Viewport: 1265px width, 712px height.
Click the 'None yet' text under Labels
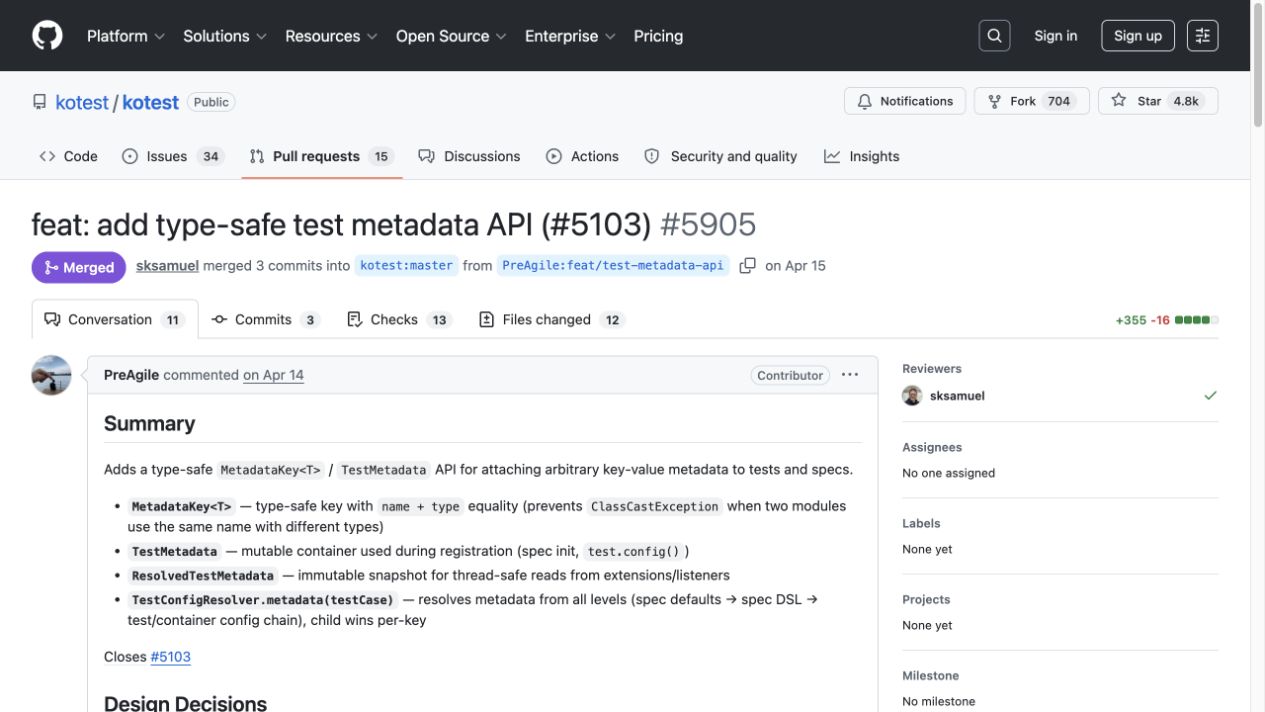927,549
